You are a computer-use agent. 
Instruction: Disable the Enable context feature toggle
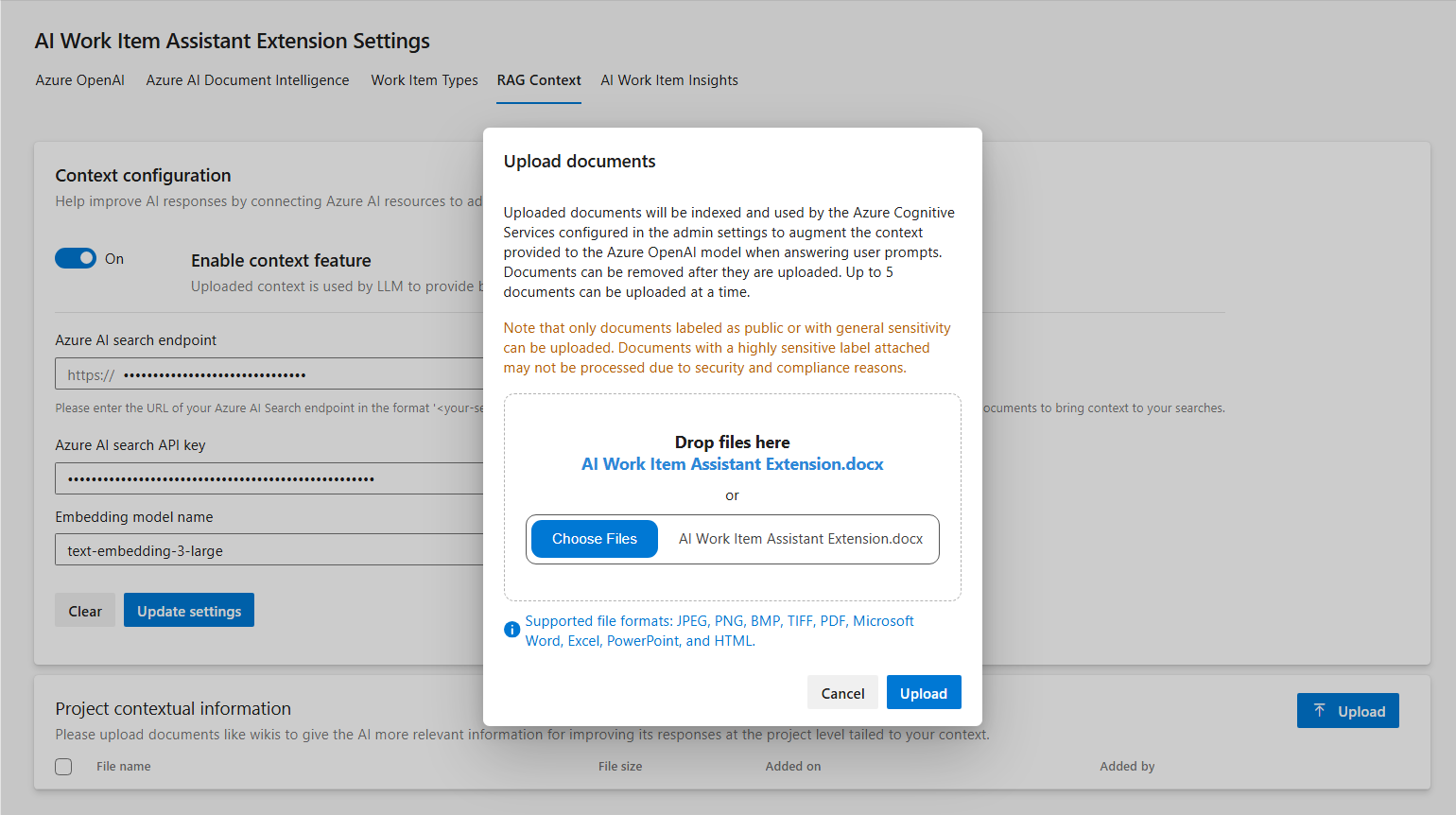pyautogui.click(x=76, y=257)
